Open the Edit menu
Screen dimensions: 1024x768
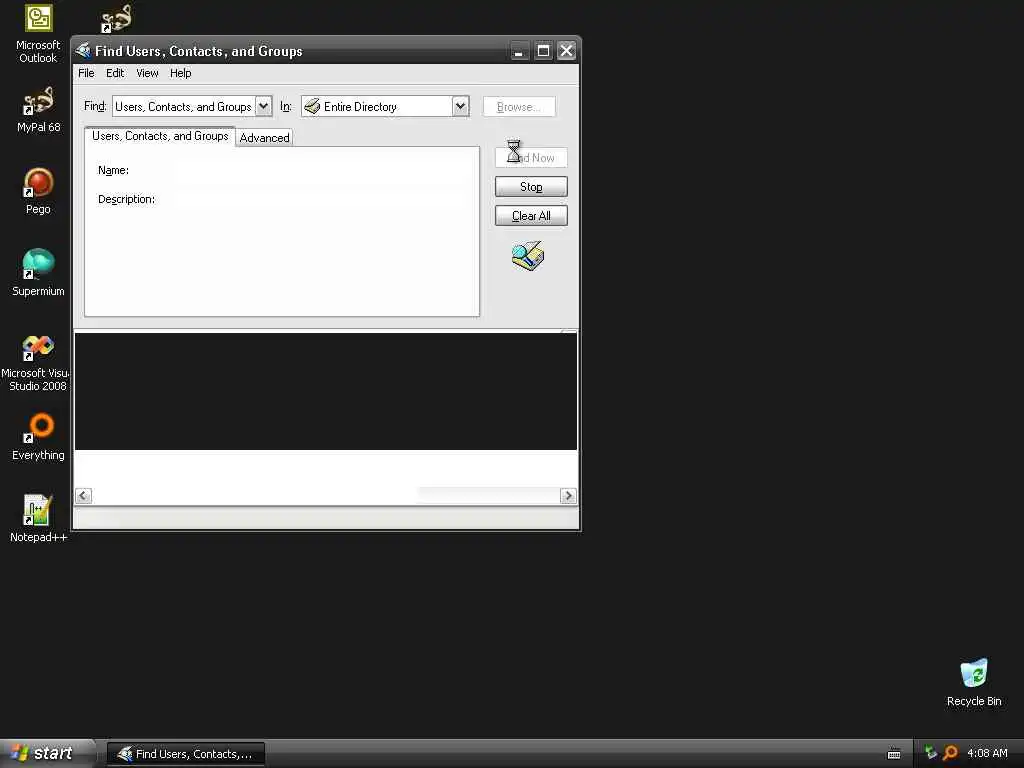(115, 73)
